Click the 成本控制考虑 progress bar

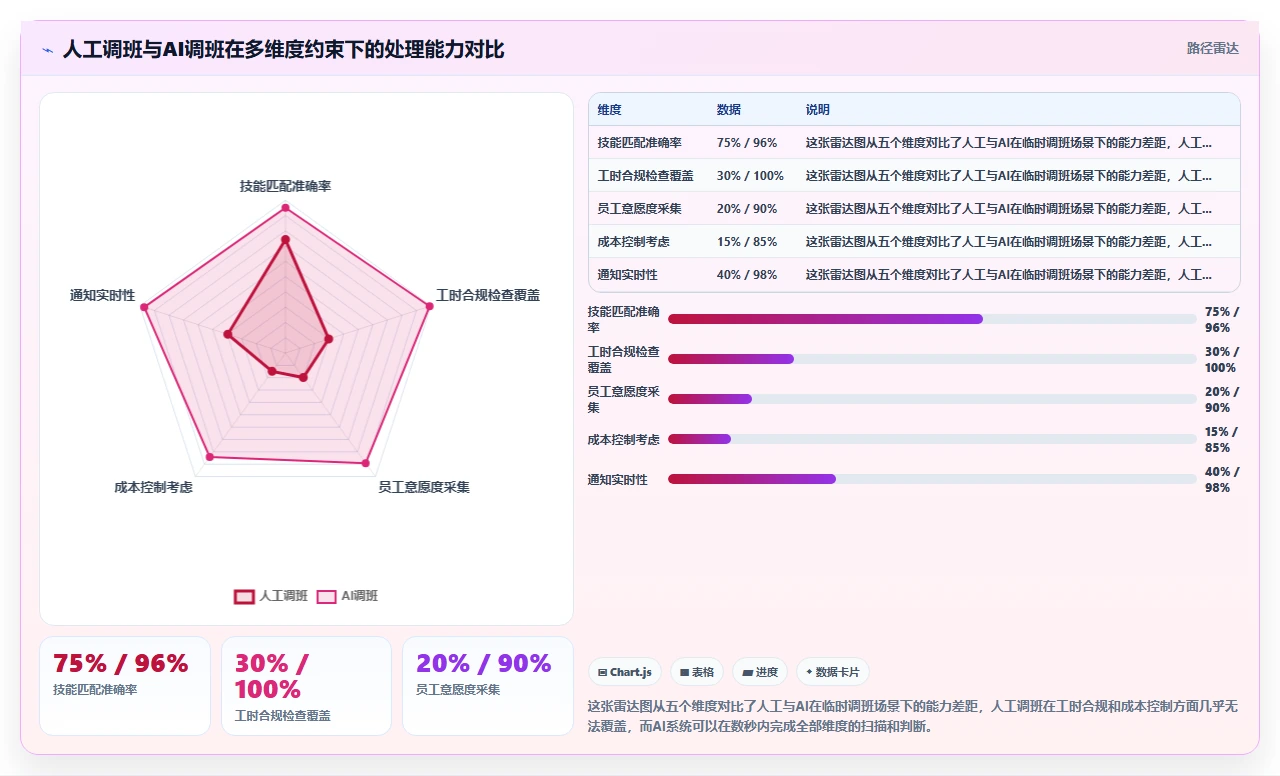tap(932, 439)
